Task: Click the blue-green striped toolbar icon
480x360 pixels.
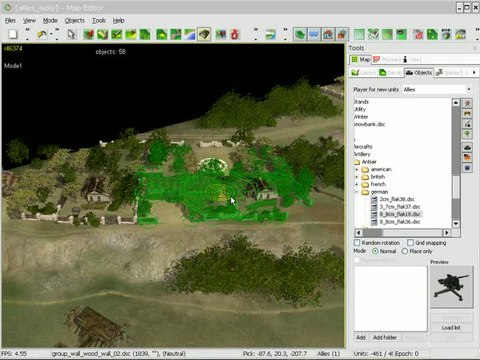Action: [271, 34]
